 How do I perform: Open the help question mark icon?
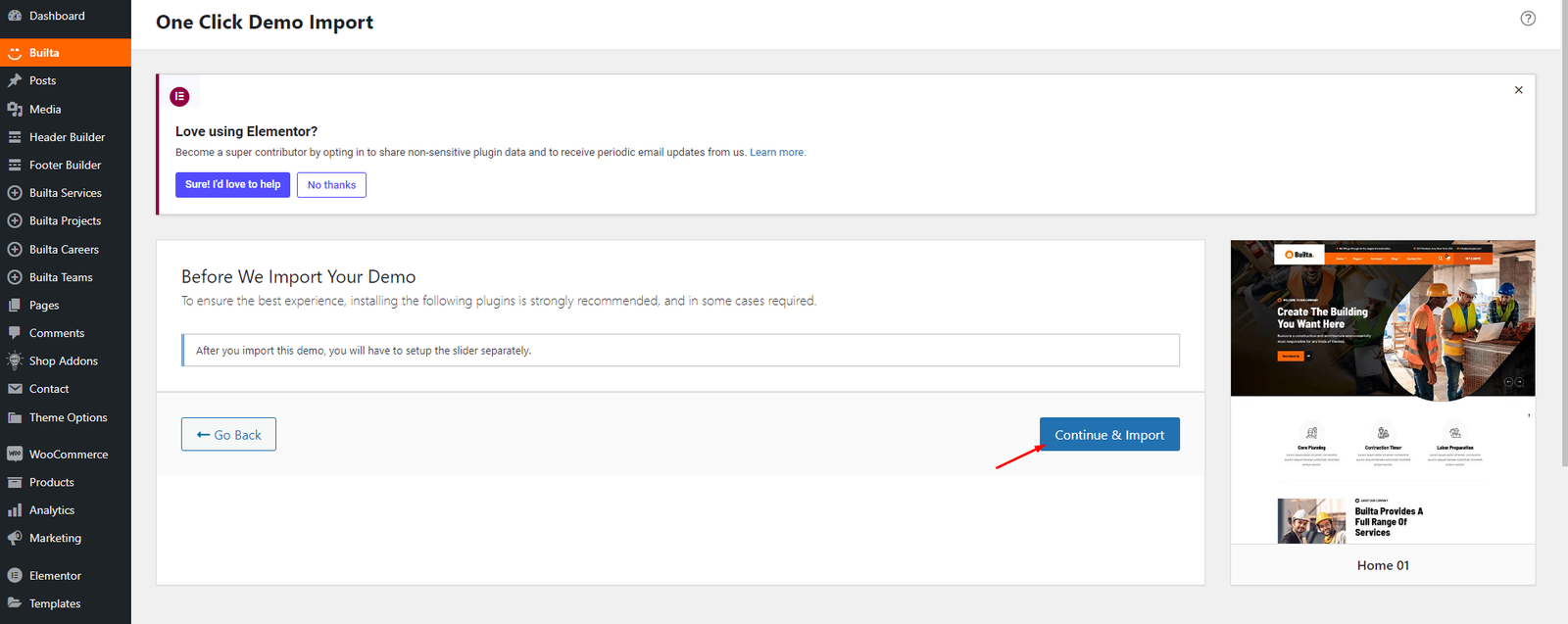1528,19
